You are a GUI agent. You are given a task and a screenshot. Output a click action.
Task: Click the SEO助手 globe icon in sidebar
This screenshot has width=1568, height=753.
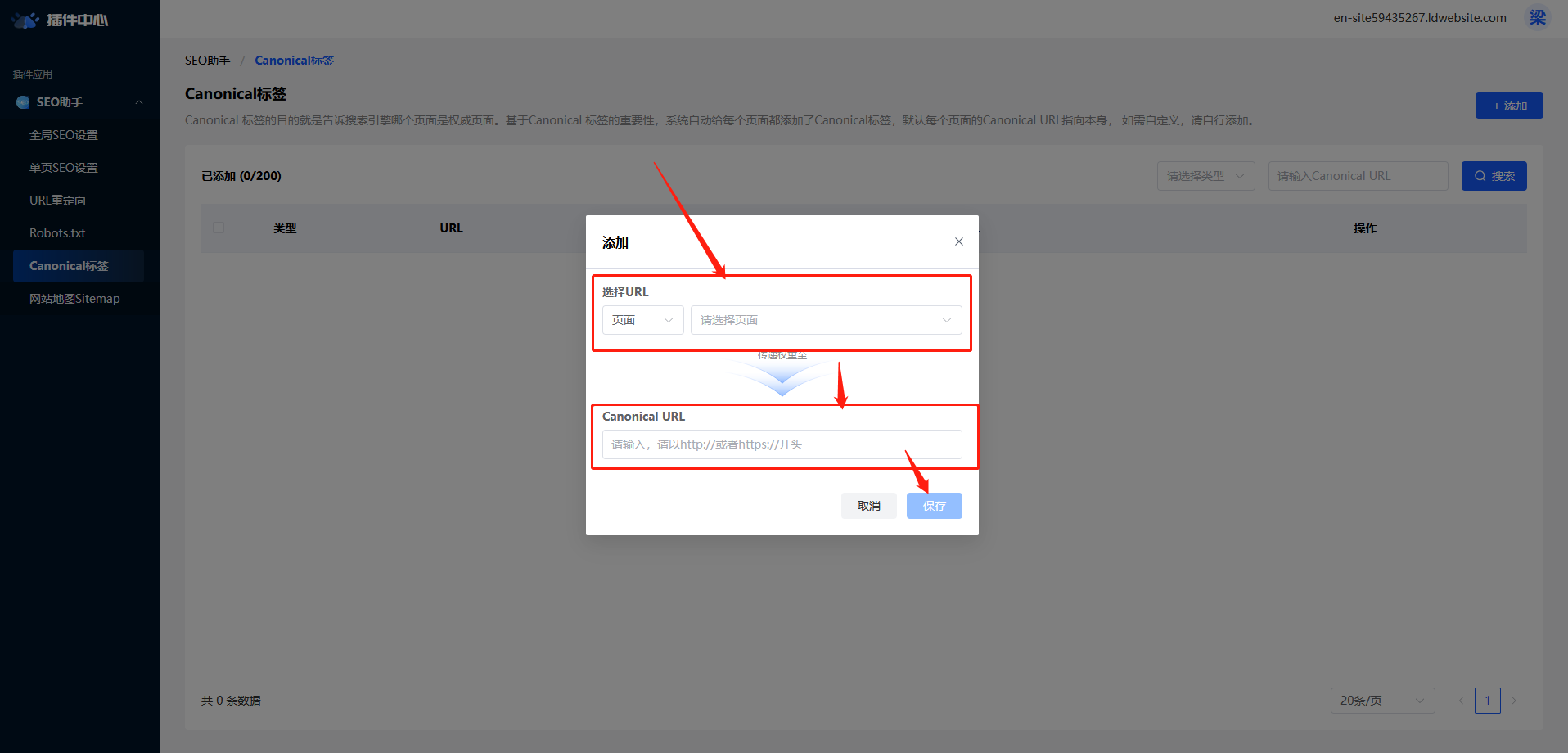point(23,102)
